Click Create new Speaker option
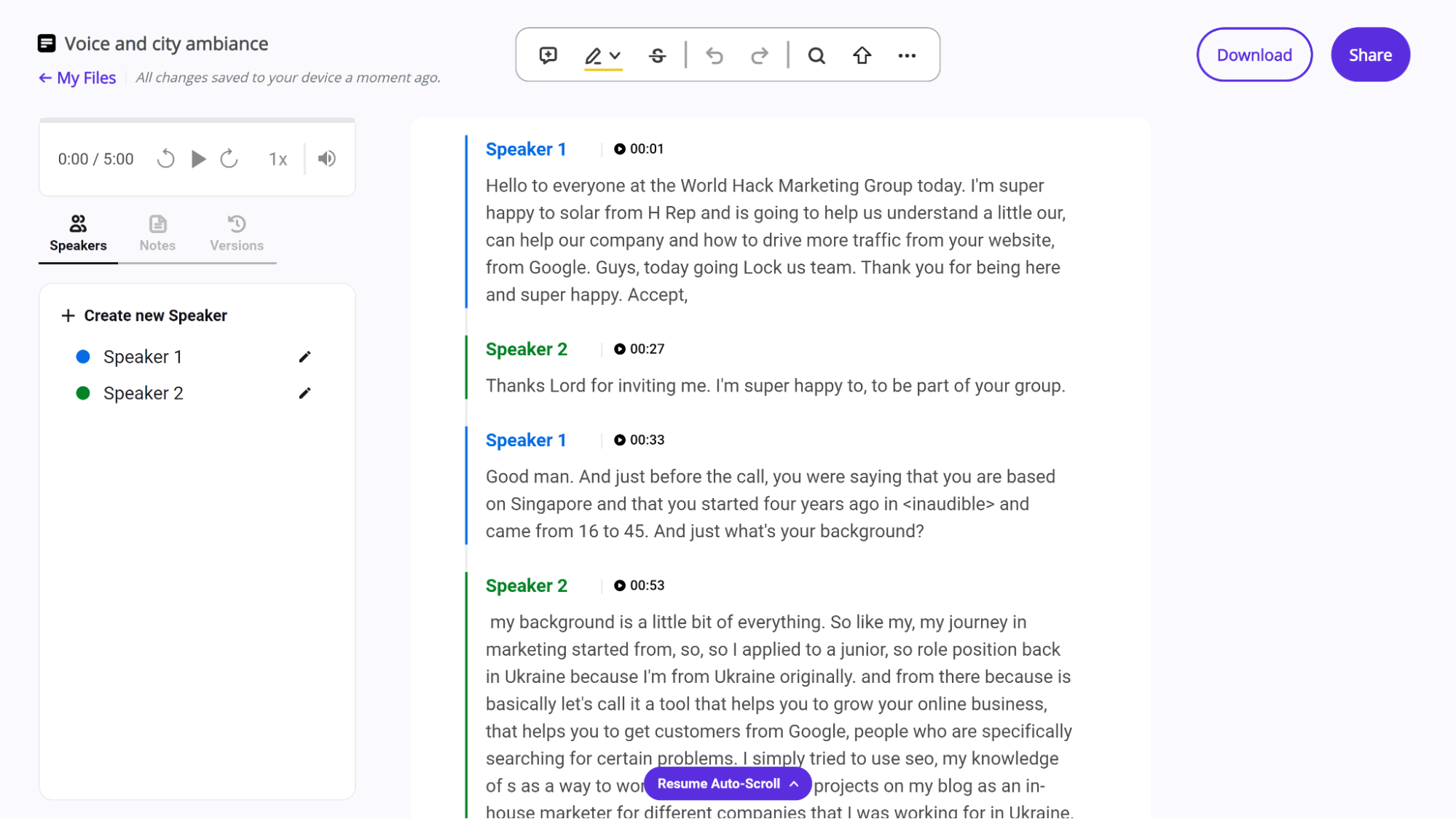1456x819 pixels. point(155,315)
